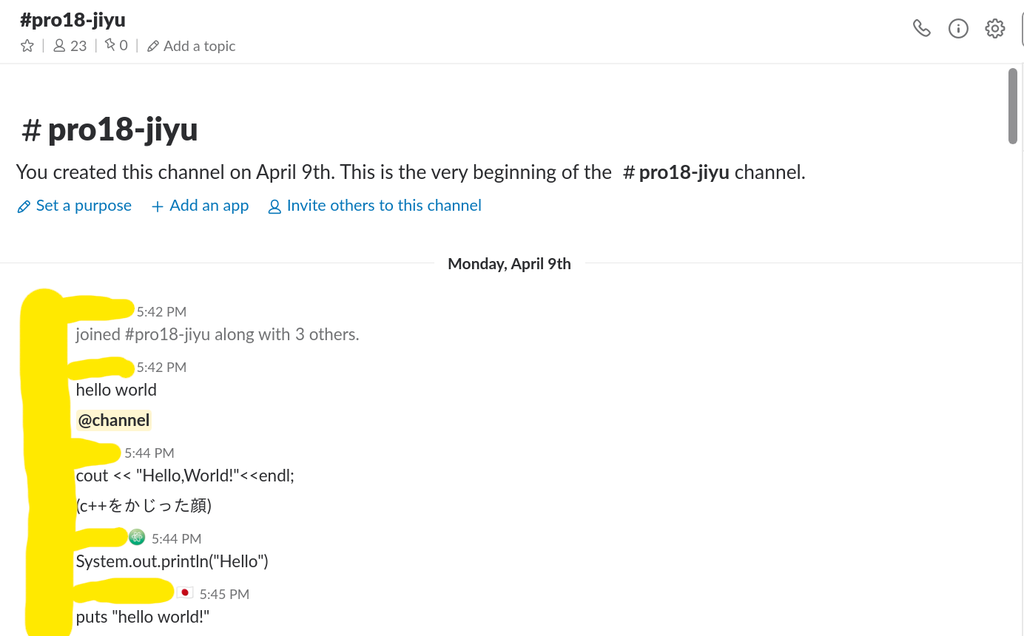Open channel settings gear icon
Screen dimensions: 1024x636
(x=995, y=29)
